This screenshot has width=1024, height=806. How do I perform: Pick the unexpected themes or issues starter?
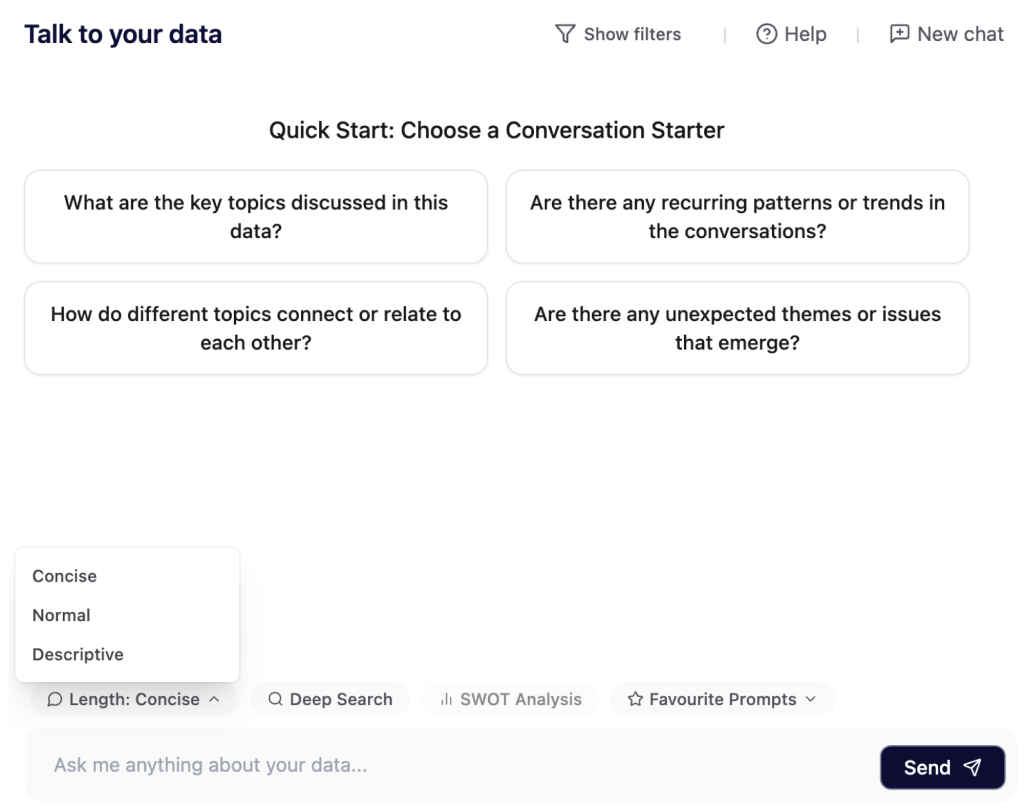737,328
